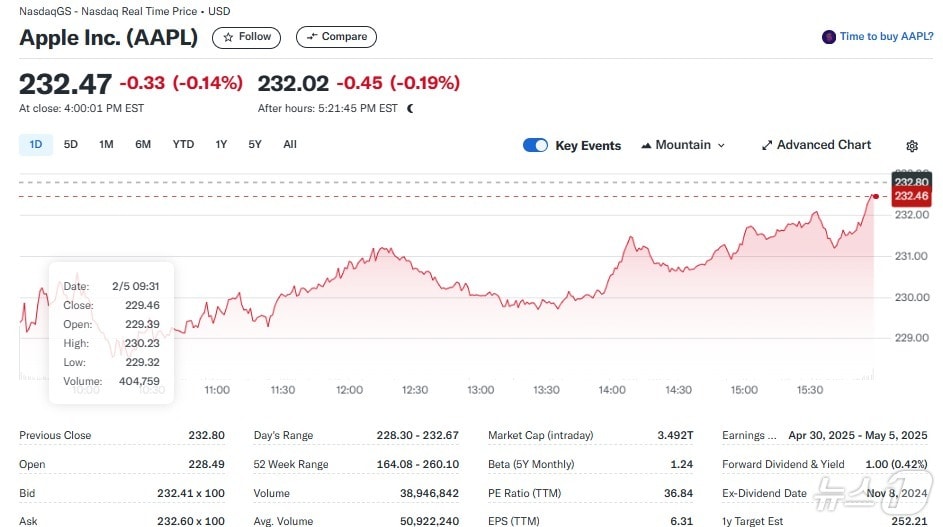Select the 1D time range tab
Screen dimensions: 943x527
point(36,145)
